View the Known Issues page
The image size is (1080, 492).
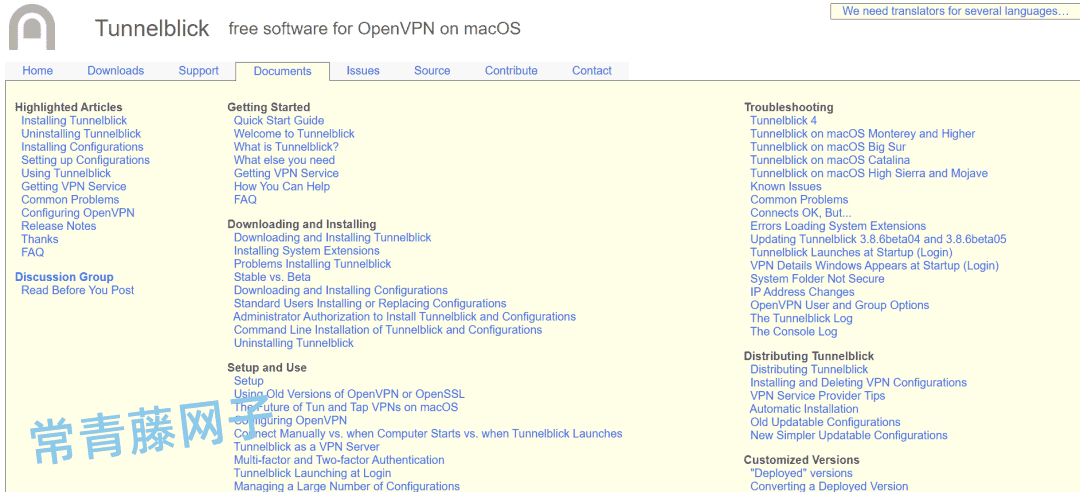point(786,187)
